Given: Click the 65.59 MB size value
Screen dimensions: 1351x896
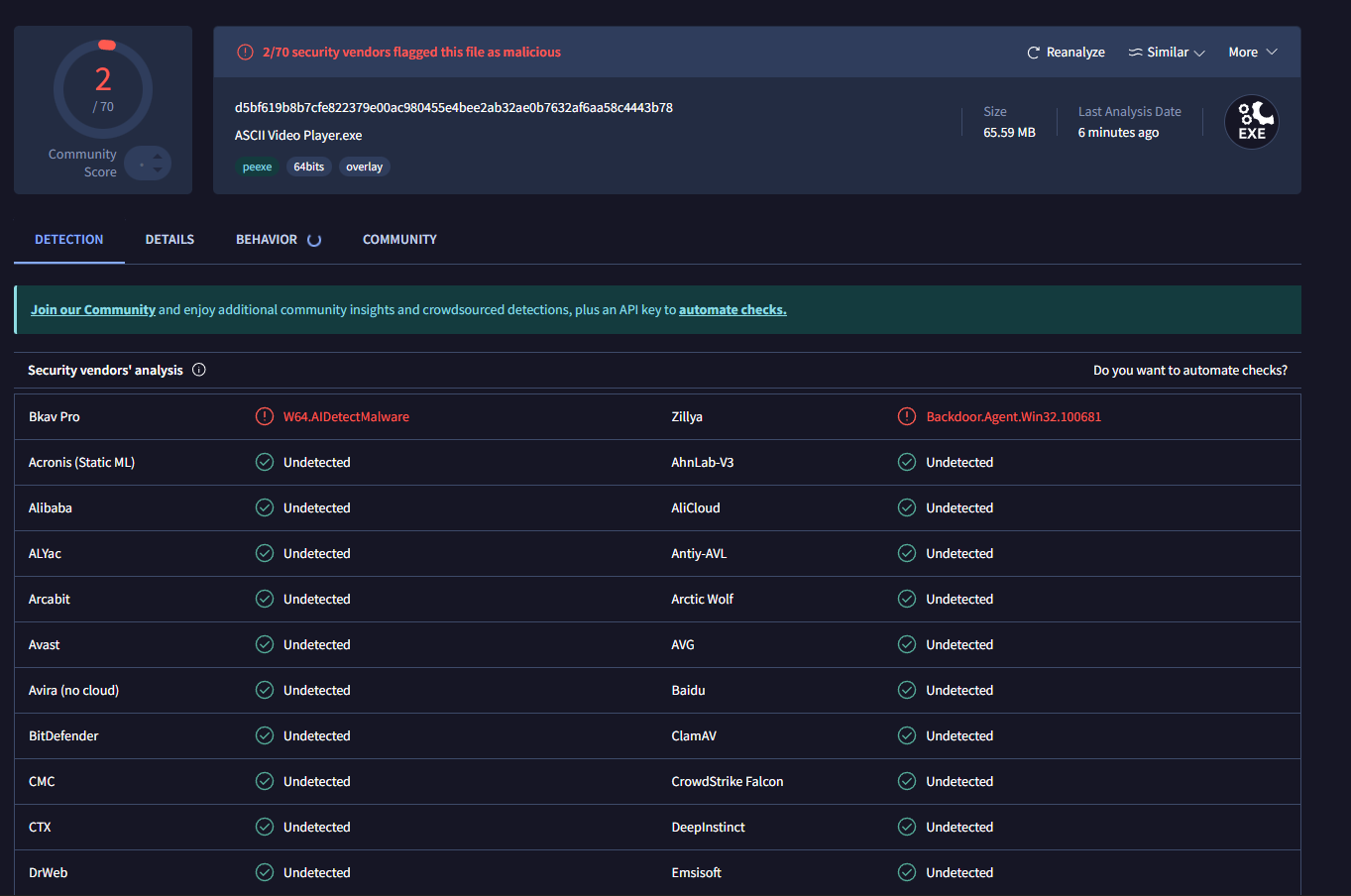Looking at the screenshot, I should [1009, 133].
